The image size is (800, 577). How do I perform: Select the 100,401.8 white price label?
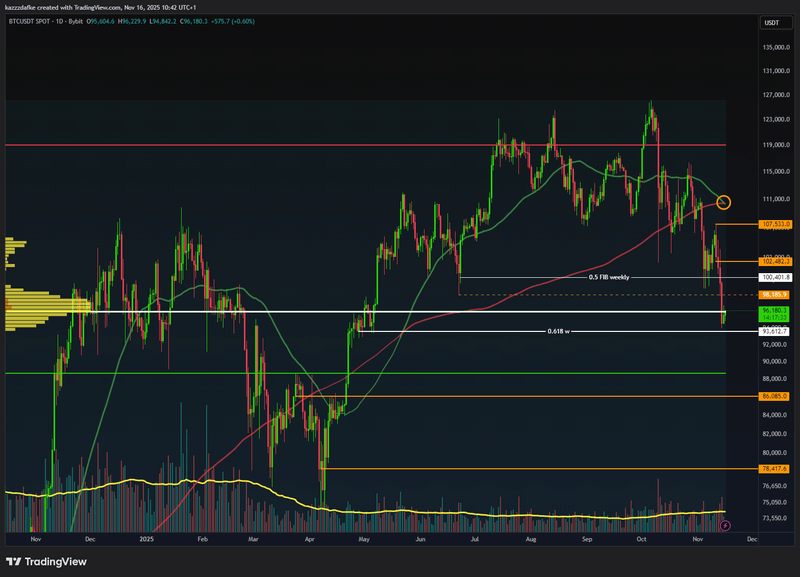point(775,278)
